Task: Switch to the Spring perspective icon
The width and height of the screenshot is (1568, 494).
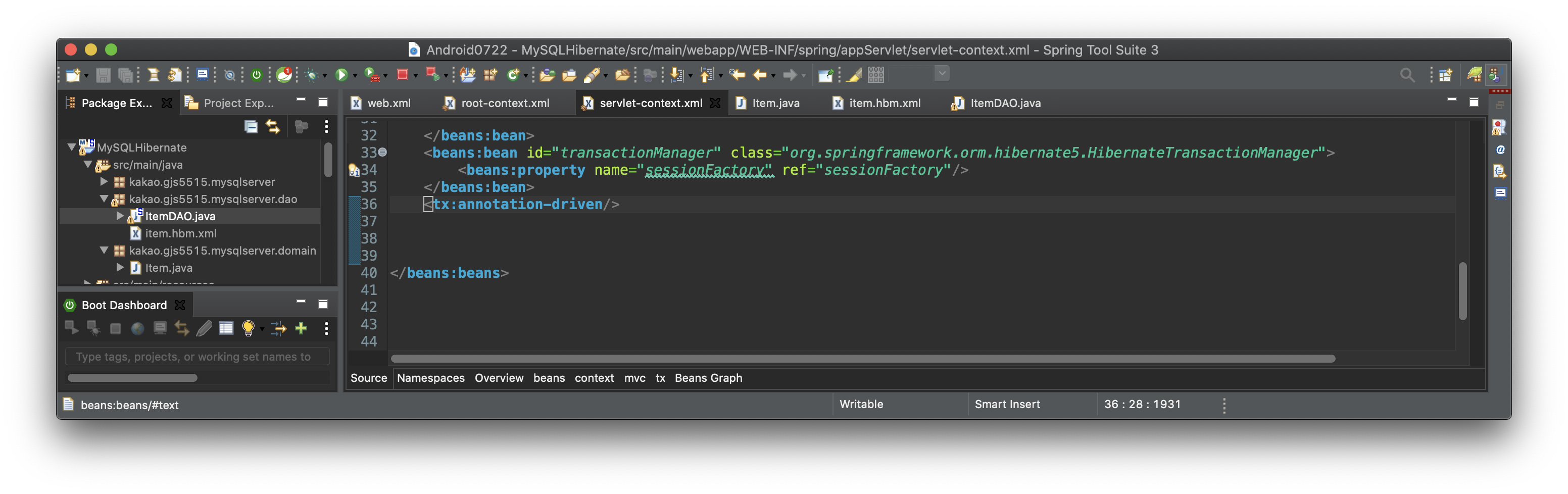Action: 1474,74
